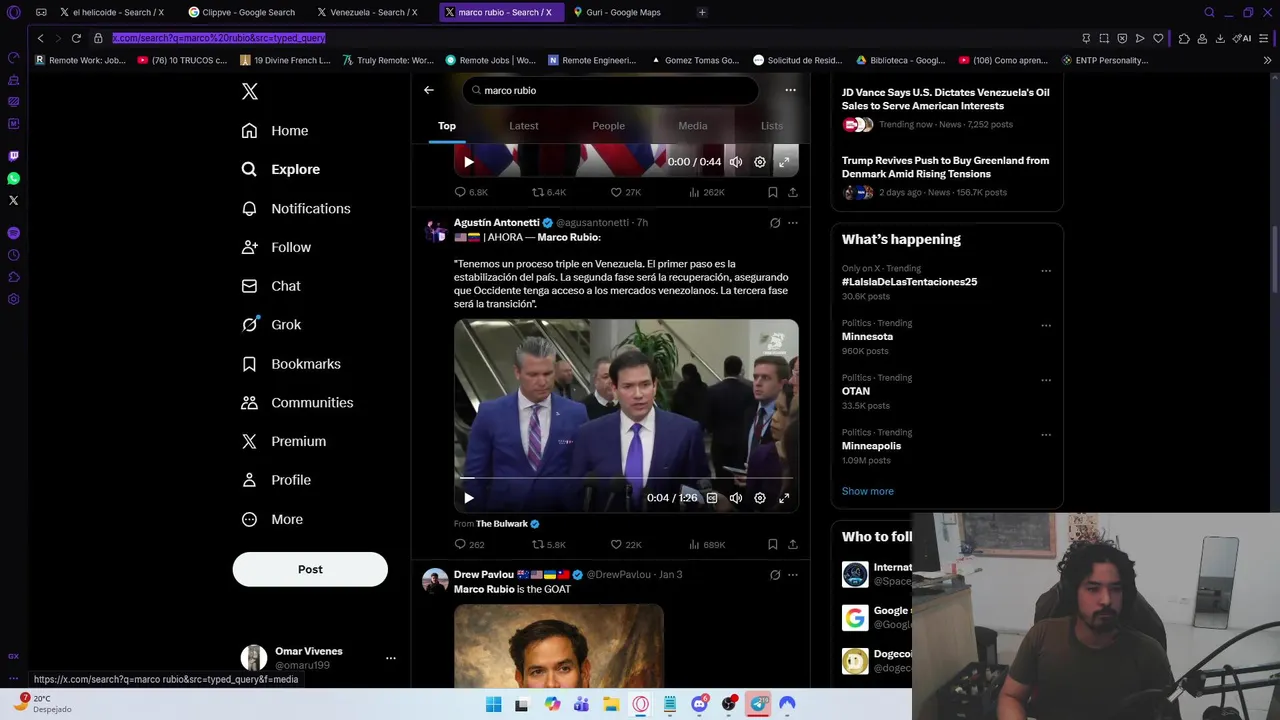Open account menu dots beside Omar Vivenes
This screenshot has height=720, width=1280.
click(391, 658)
